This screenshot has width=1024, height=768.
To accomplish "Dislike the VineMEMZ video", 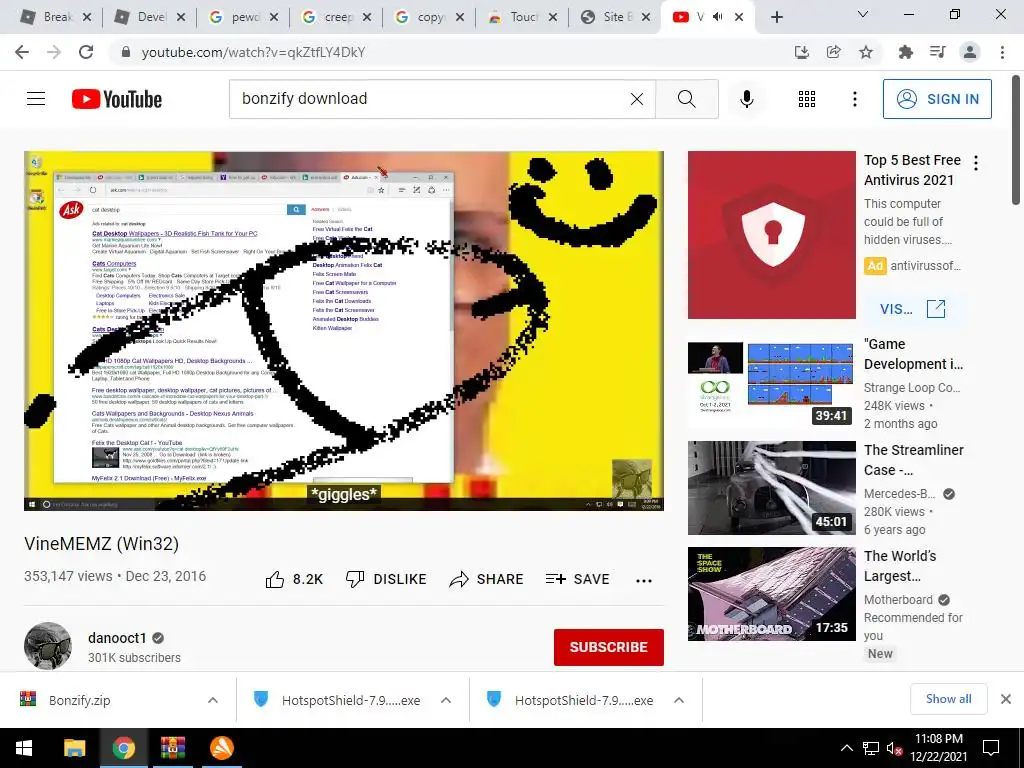I will (386, 579).
